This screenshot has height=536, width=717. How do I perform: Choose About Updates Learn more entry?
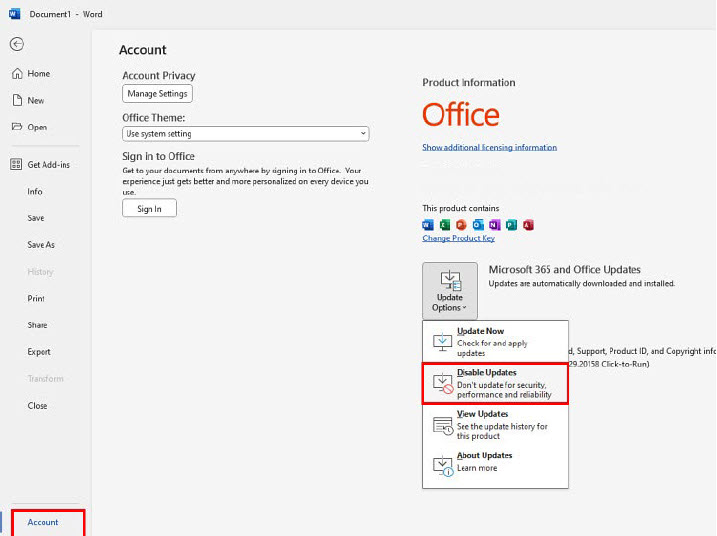(x=495, y=466)
